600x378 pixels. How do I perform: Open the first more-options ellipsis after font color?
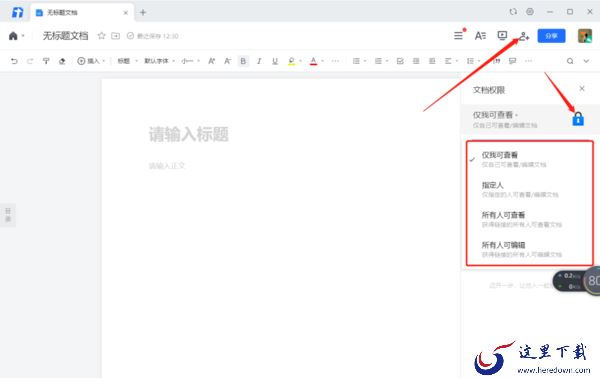(335, 61)
